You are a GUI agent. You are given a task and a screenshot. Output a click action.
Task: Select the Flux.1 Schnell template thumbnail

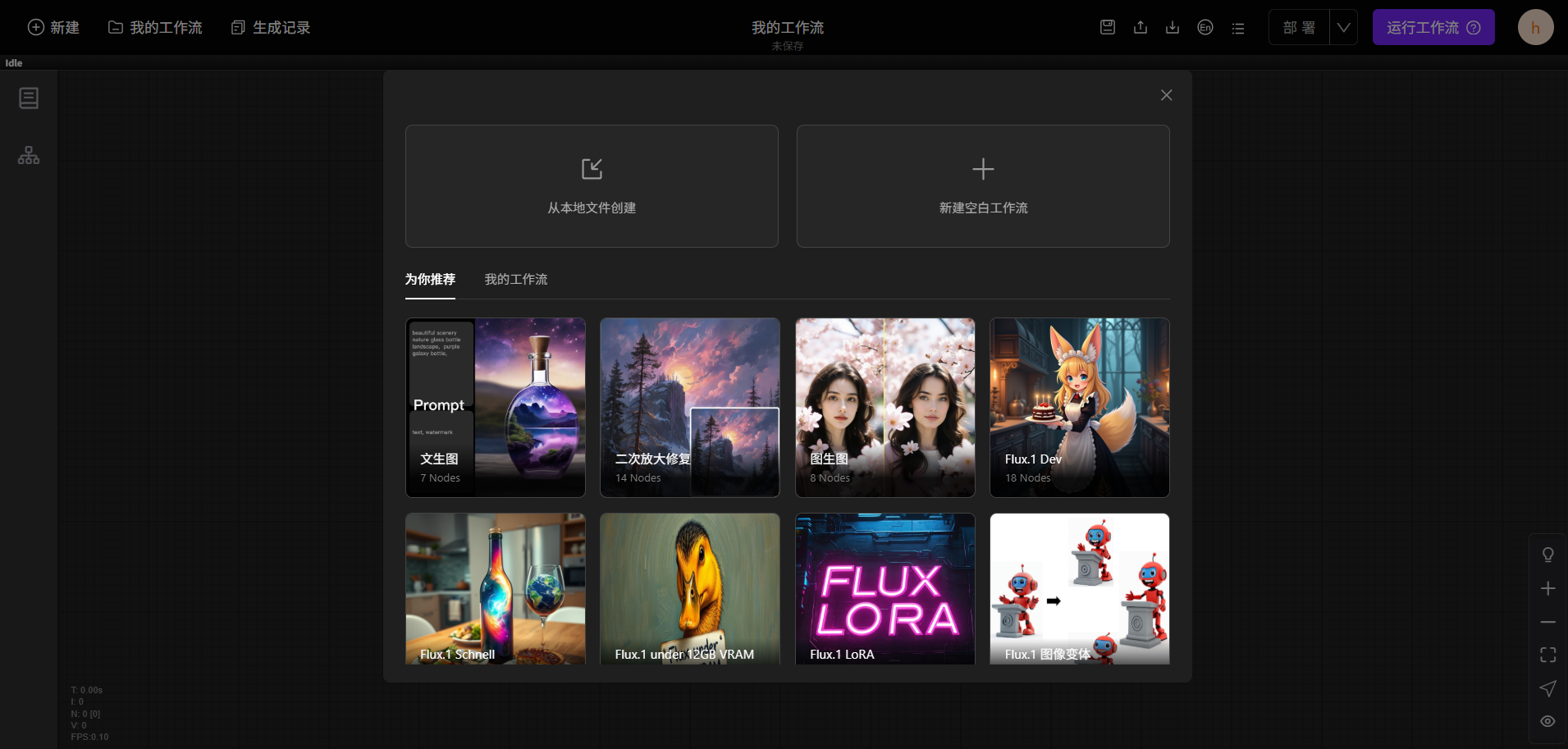[496, 589]
